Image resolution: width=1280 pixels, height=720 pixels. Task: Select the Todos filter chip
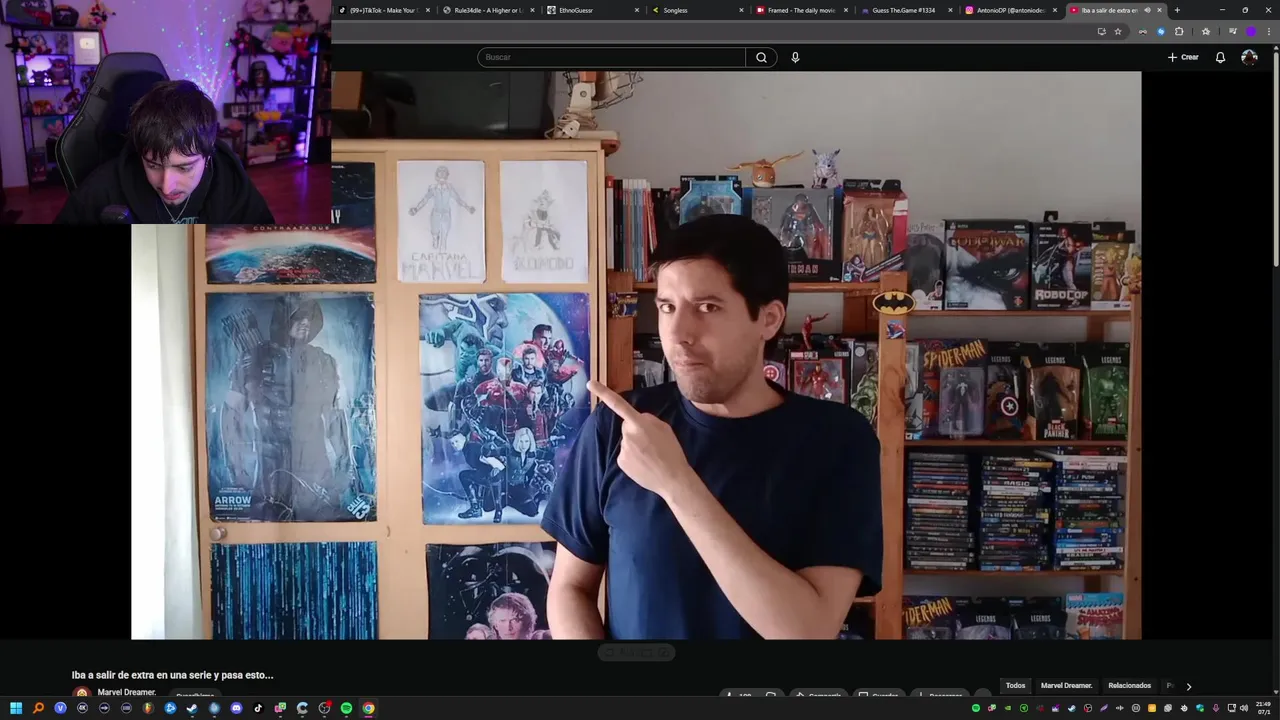[x=1015, y=685]
